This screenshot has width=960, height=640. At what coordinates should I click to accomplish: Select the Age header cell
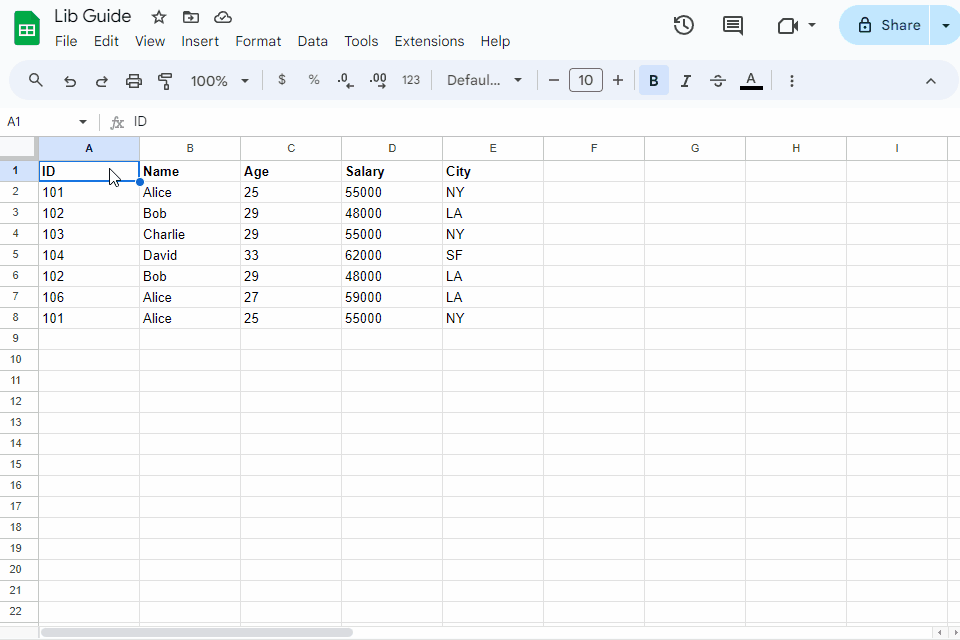tap(291, 171)
